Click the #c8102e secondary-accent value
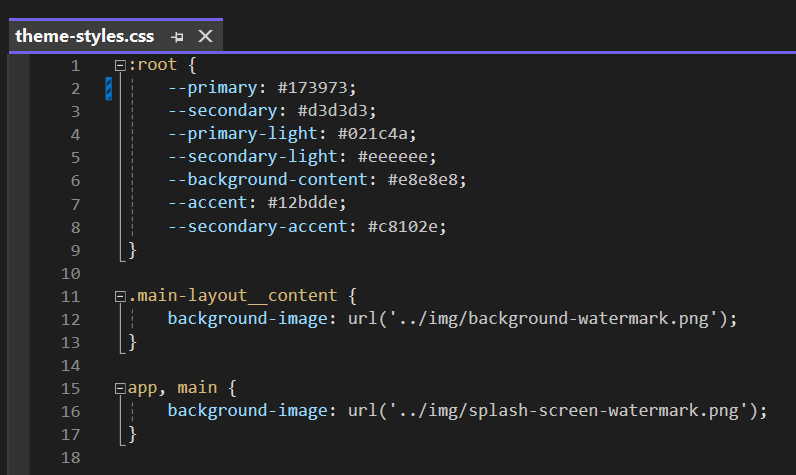This screenshot has width=796, height=475. (407, 226)
